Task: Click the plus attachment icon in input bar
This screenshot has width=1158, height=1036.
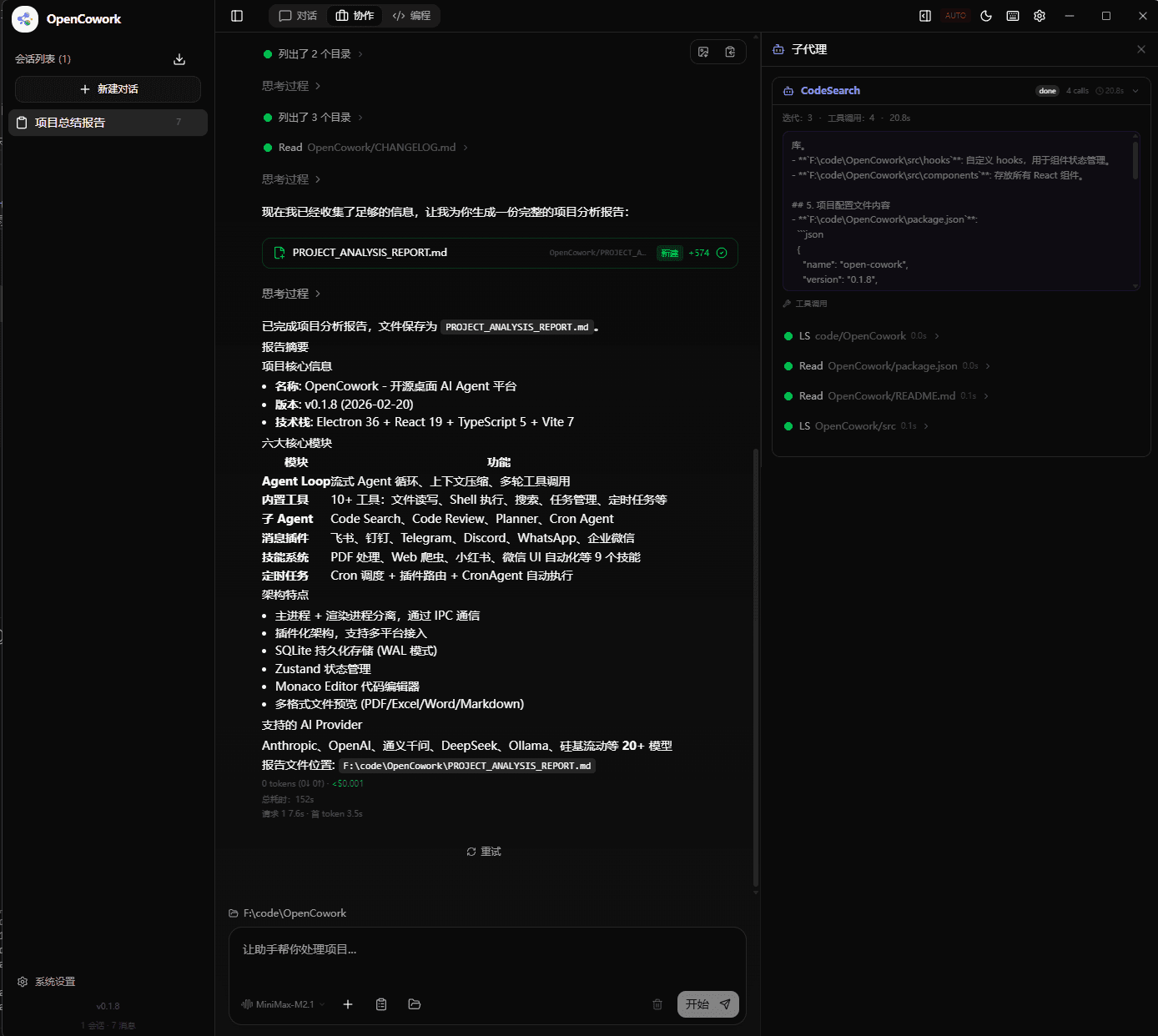Action: click(x=348, y=1004)
